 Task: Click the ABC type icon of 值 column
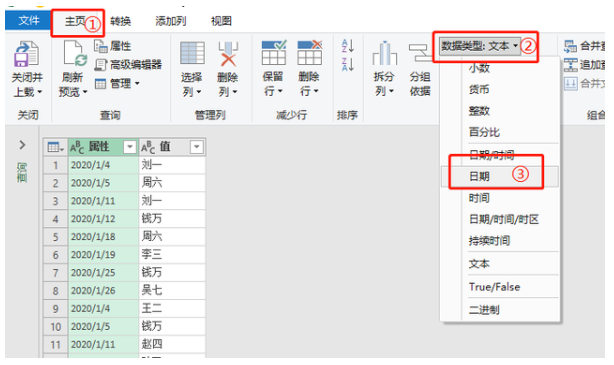pos(148,147)
